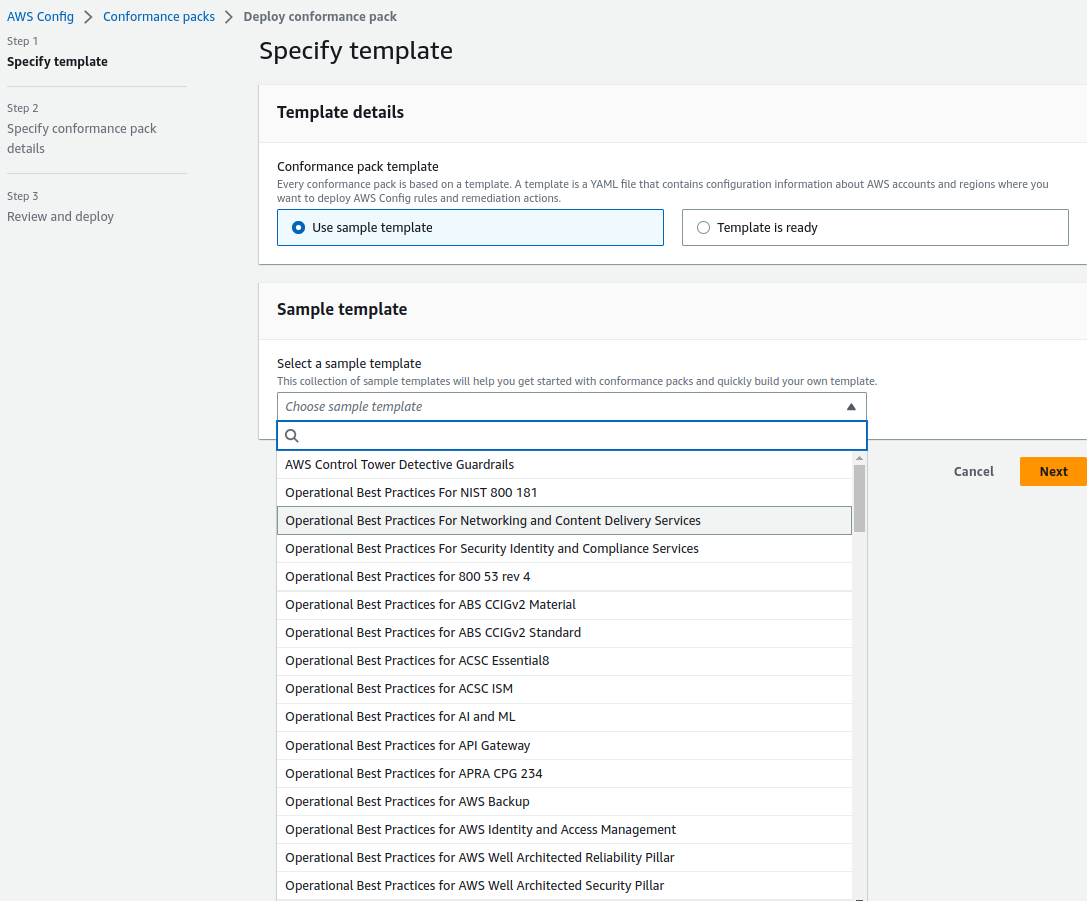Choose Operational Best Practices for ACSC Essential8
Viewport: 1087px width, 901px height.
click(x=417, y=661)
